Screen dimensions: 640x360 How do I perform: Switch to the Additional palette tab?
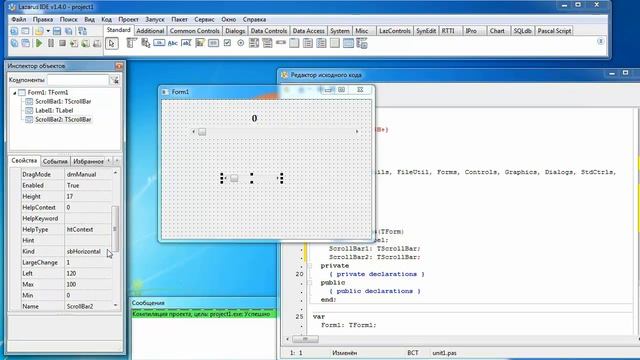pyautogui.click(x=150, y=31)
